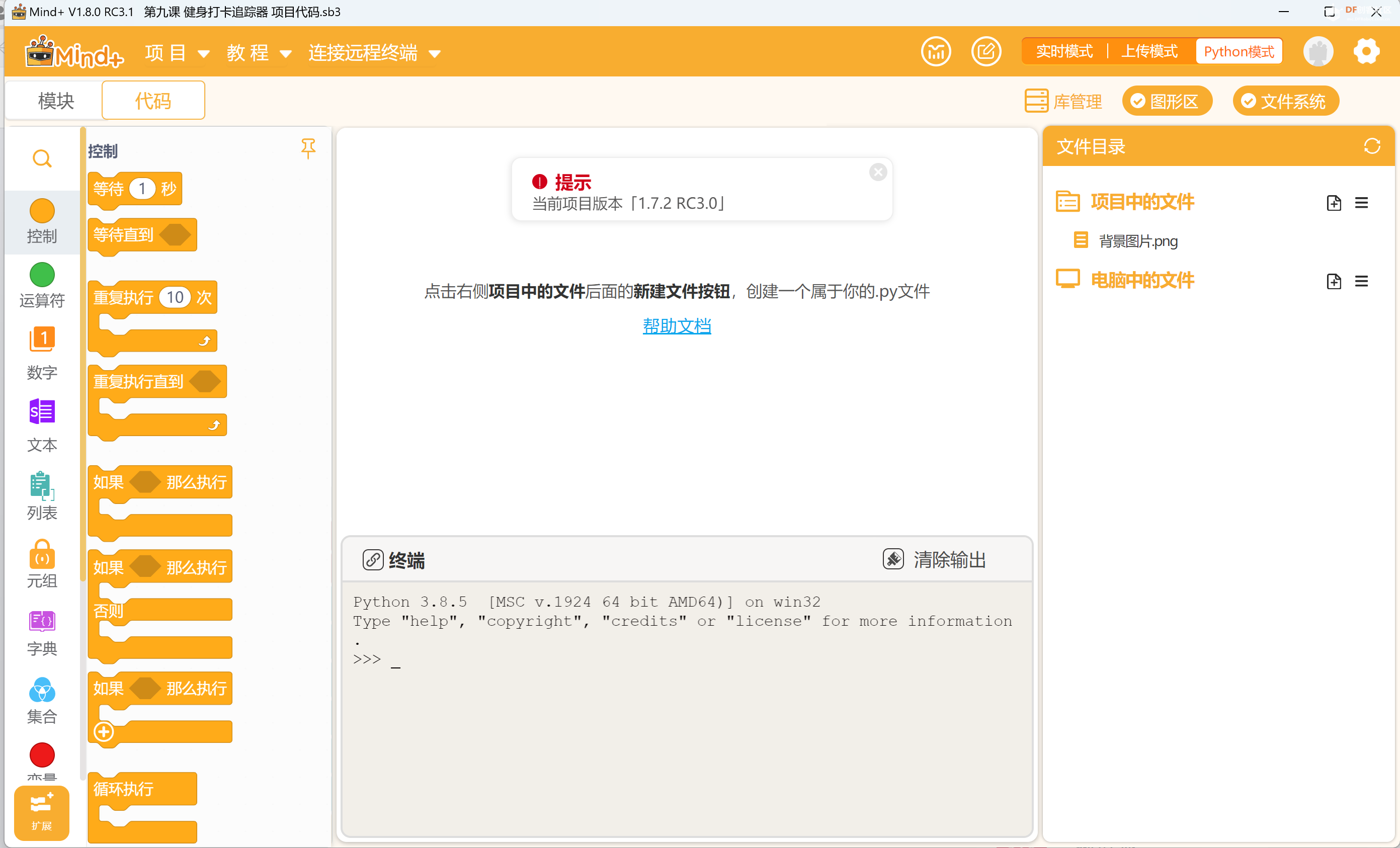Refresh the 文件目录 file directory

pyautogui.click(x=1372, y=146)
